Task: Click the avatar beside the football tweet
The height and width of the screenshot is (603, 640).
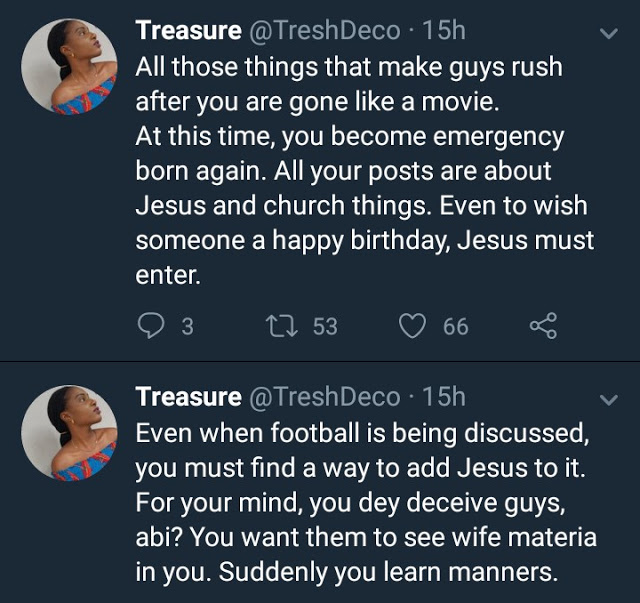Action: (x=69, y=434)
